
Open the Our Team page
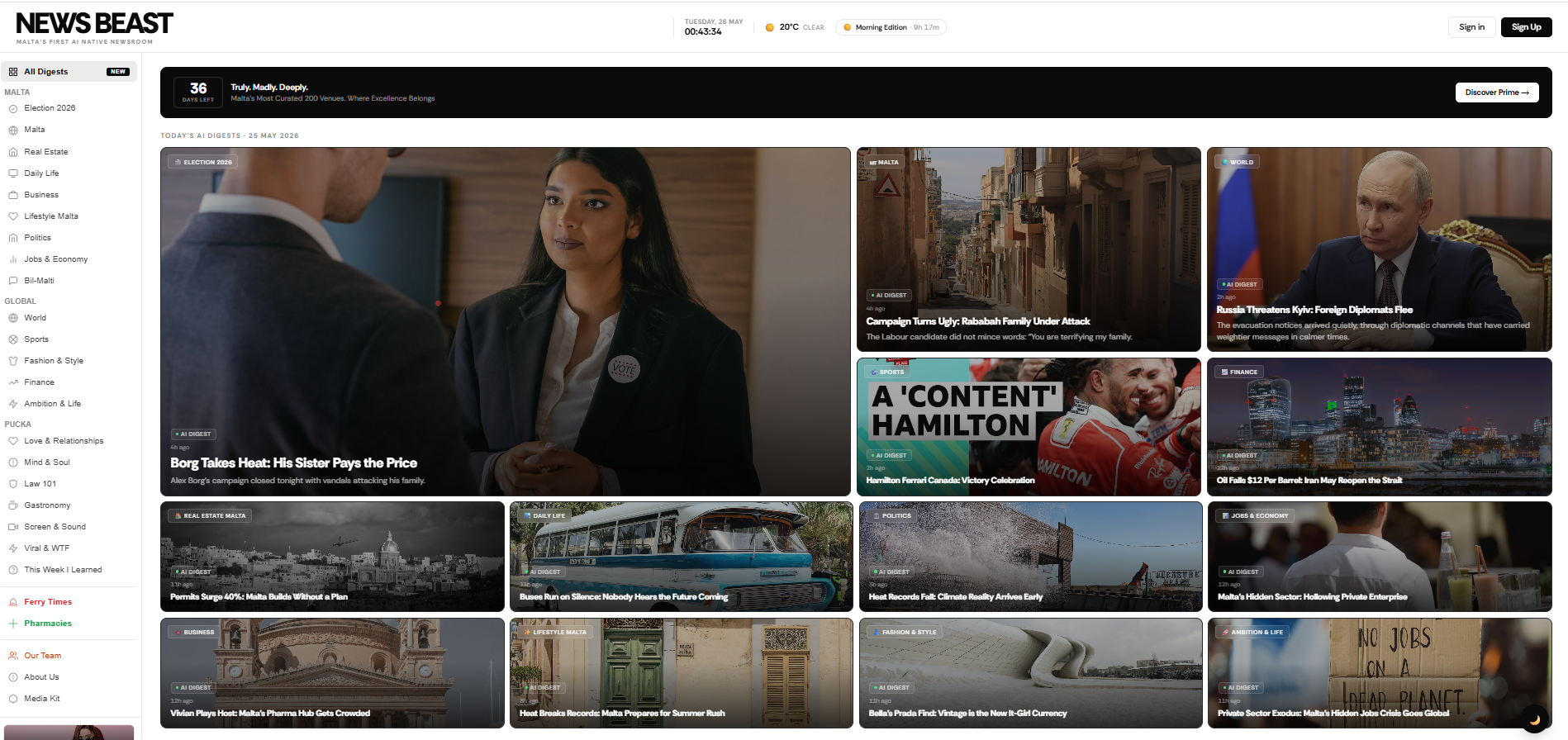(x=42, y=656)
